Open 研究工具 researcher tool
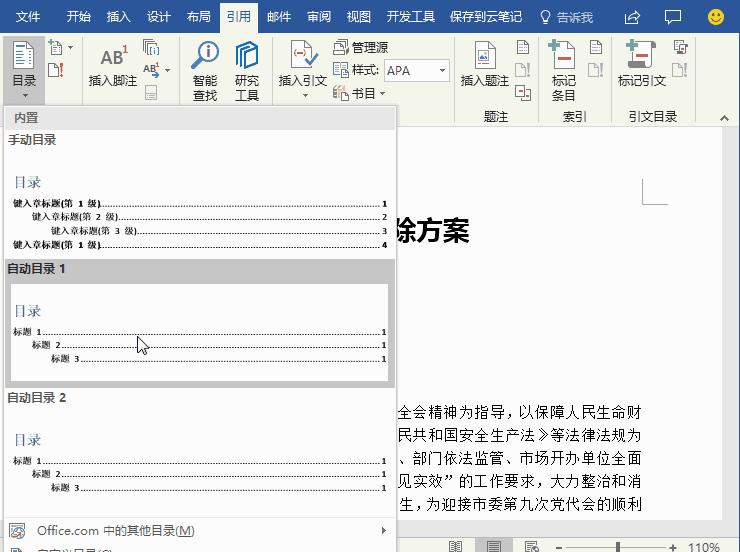This screenshot has width=740, height=552. coord(247,71)
